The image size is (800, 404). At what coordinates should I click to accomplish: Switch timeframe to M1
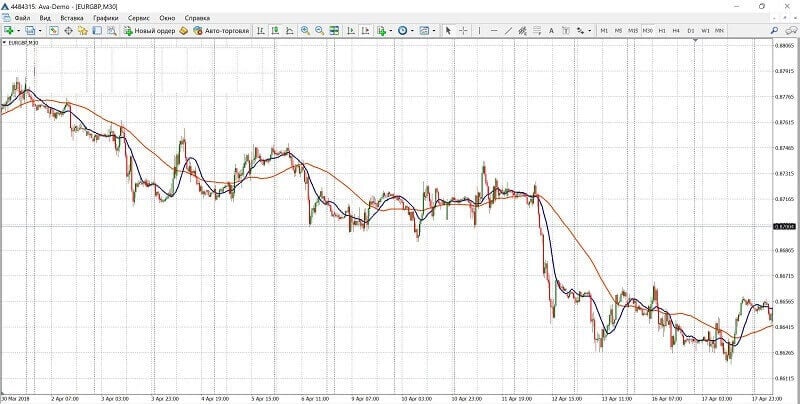coord(604,31)
